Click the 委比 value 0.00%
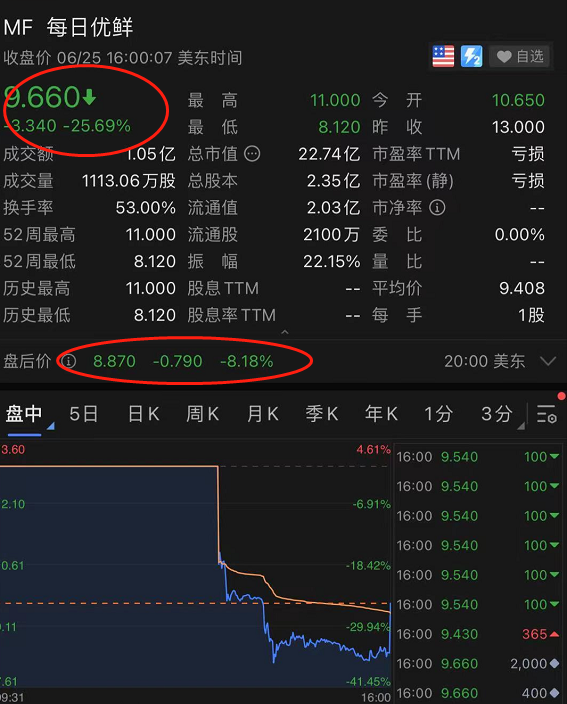 pos(520,234)
